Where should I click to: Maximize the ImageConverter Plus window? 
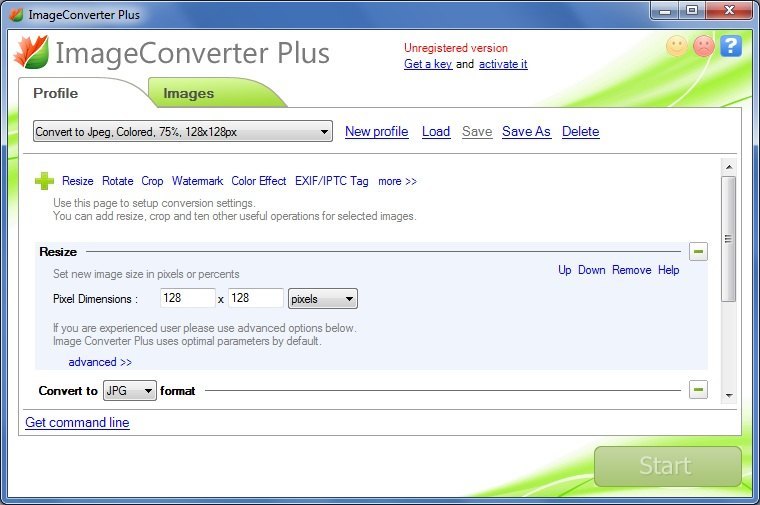pos(692,11)
